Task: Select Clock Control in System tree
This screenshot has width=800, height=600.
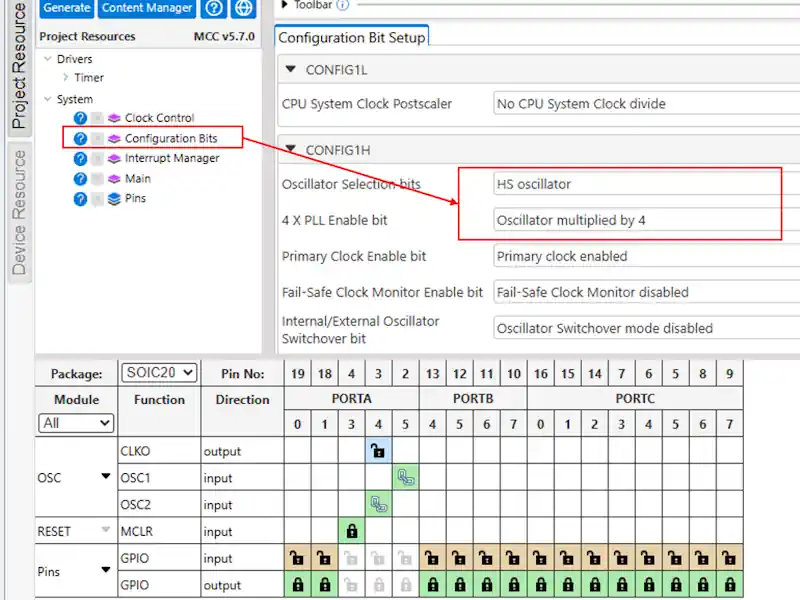Action: 159,118
